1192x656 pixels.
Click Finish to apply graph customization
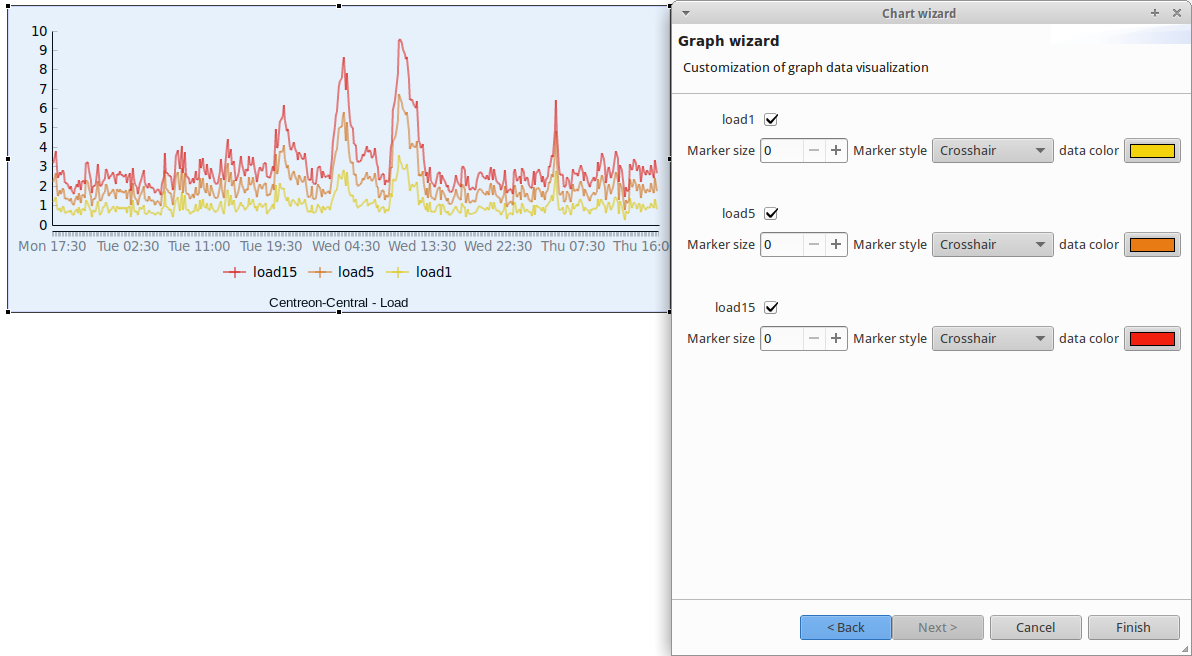pyautogui.click(x=1133, y=627)
